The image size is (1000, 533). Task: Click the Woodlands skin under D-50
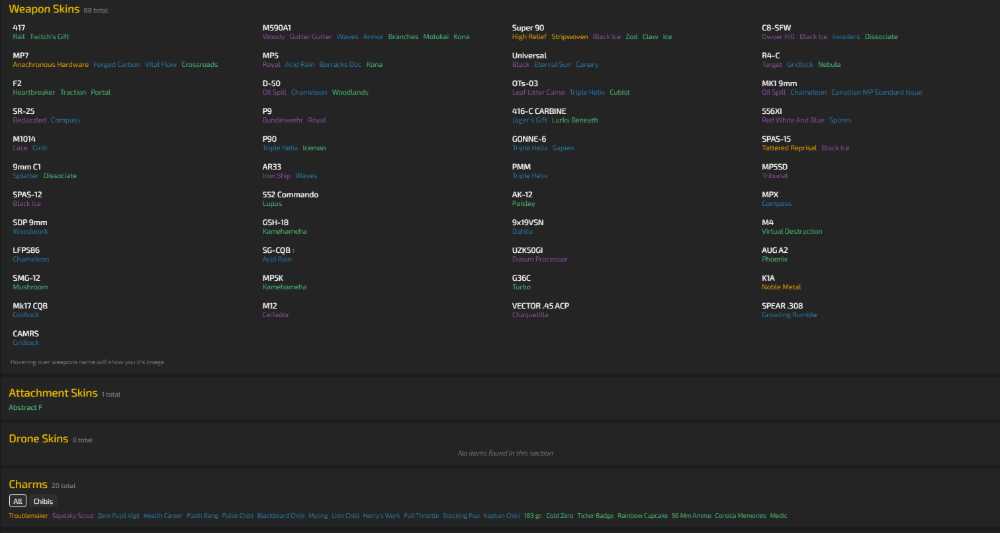click(x=350, y=92)
